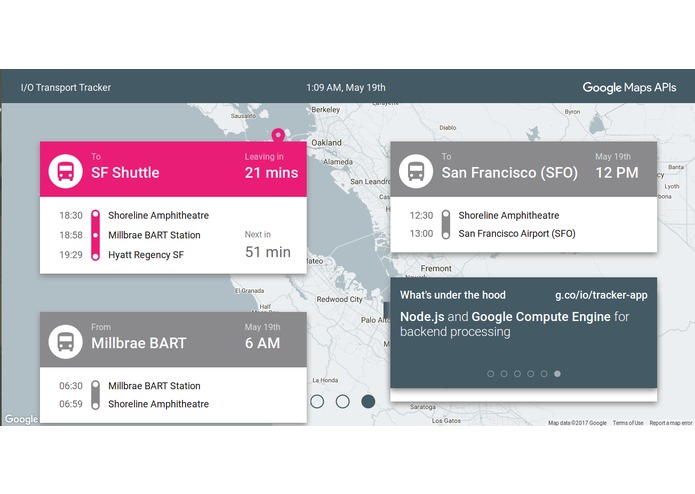Click the Berkeley map label
Viewport: 695px width, 494px height.
coord(325,109)
